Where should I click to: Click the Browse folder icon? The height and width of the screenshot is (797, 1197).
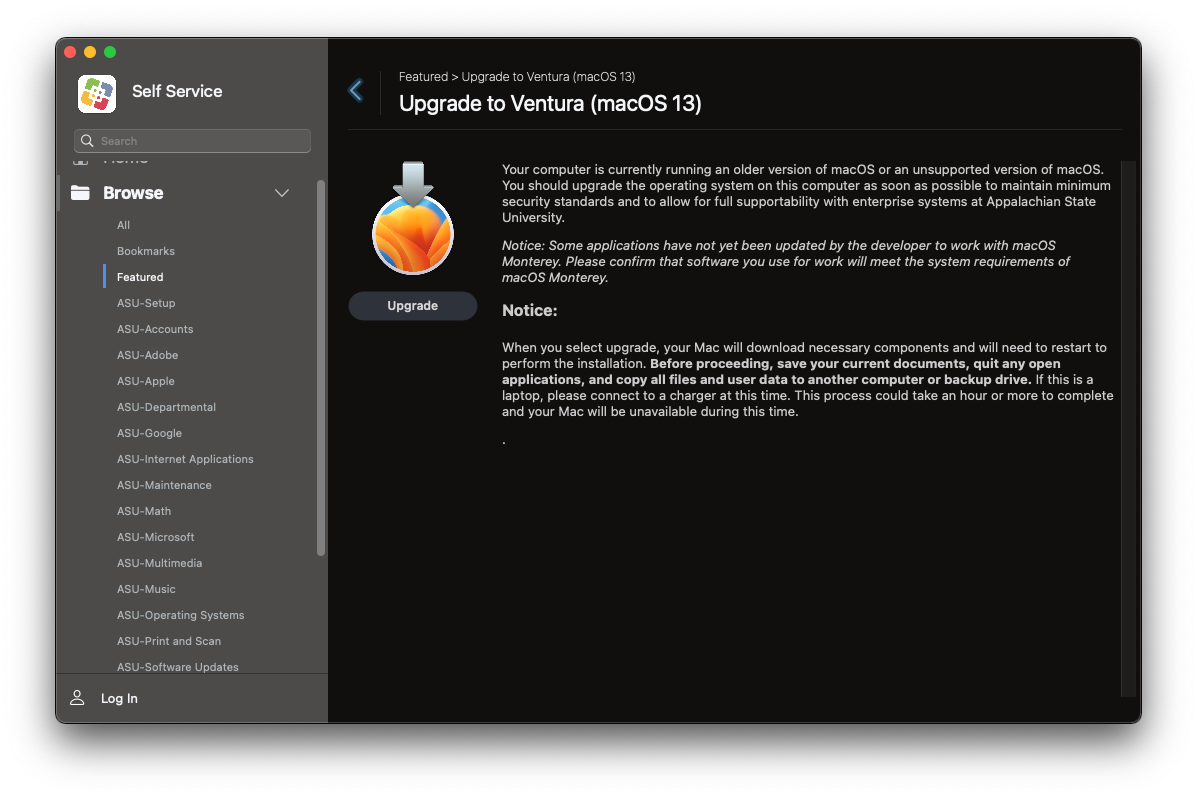(x=79, y=193)
